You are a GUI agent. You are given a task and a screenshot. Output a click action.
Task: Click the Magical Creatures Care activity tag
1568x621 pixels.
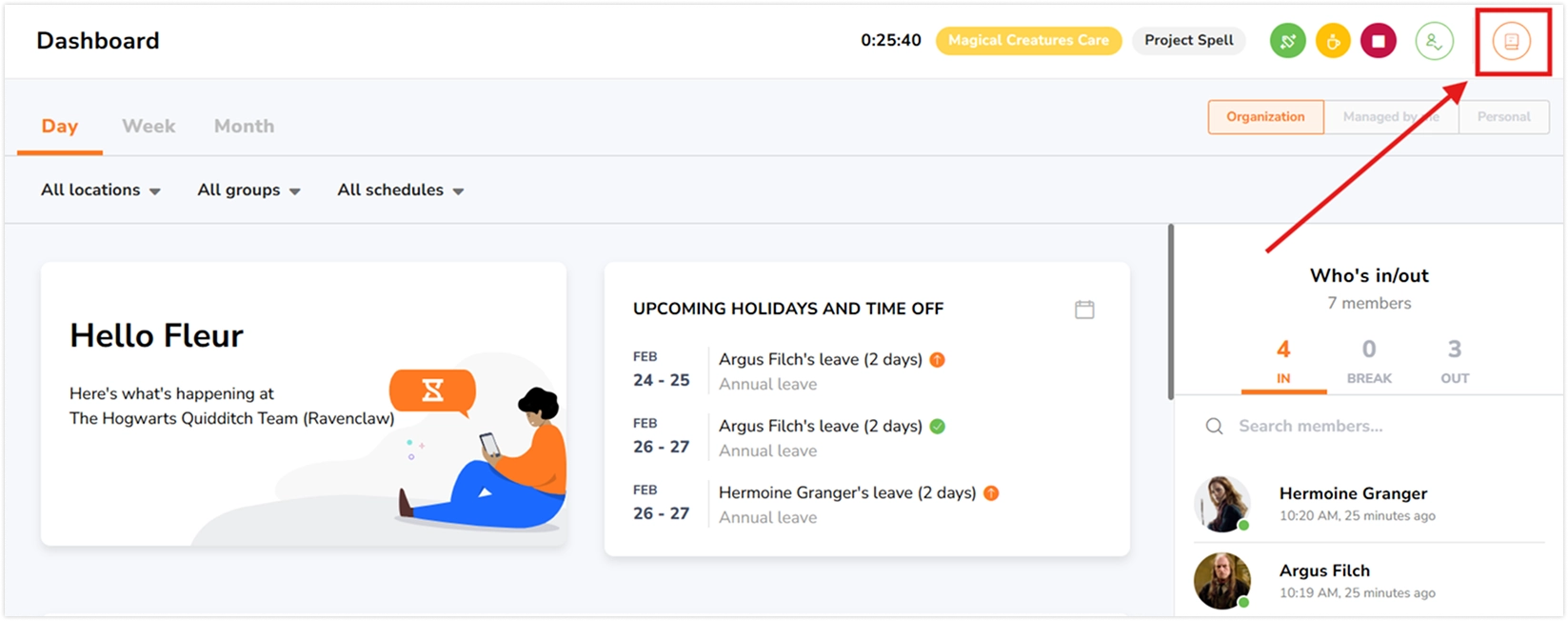point(1028,41)
